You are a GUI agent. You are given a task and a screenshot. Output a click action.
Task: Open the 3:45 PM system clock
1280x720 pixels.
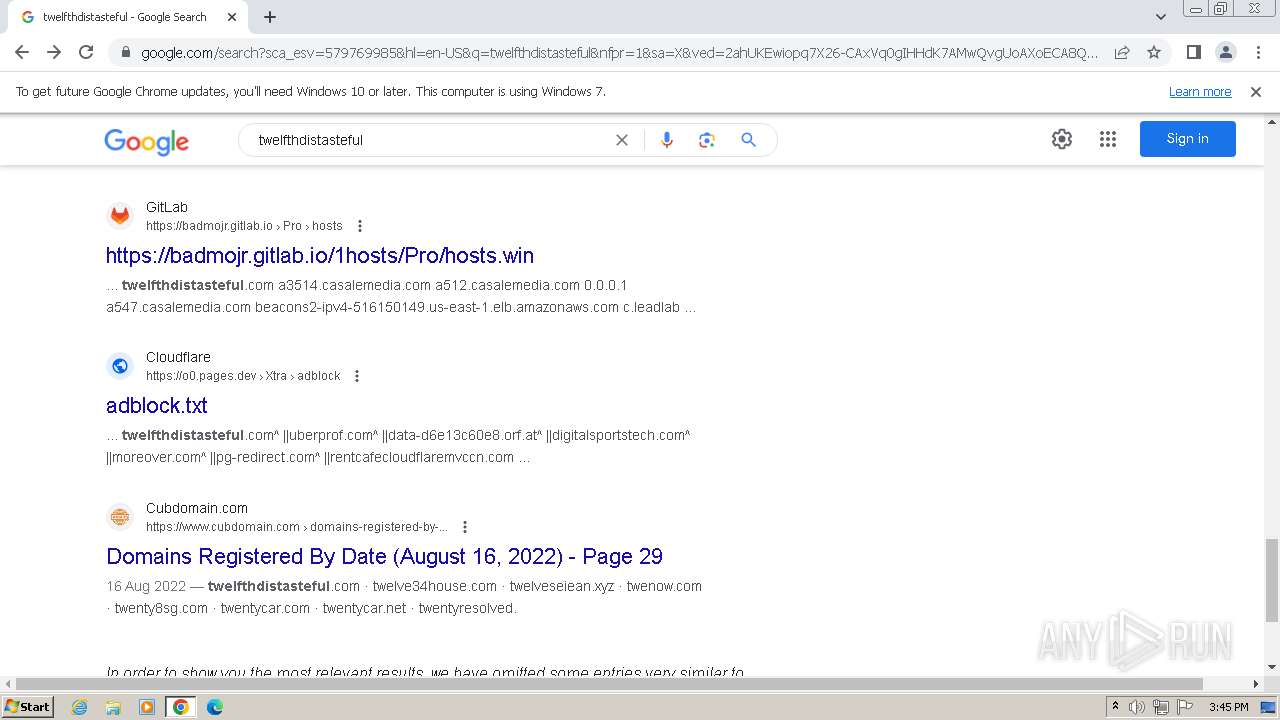pos(1229,707)
